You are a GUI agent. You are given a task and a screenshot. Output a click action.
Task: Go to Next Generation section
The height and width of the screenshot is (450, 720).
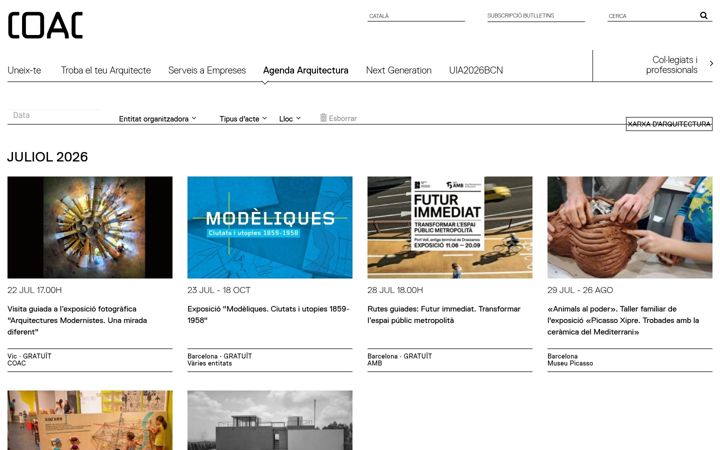(399, 70)
